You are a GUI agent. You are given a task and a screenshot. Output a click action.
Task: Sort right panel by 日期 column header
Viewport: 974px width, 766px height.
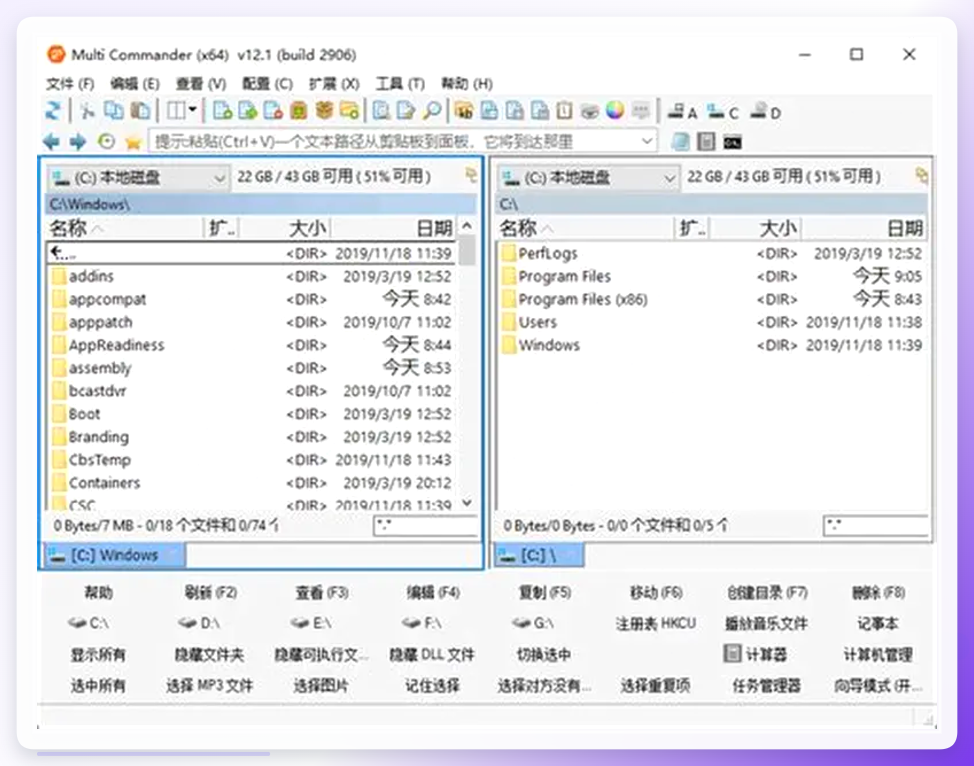tap(863, 228)
